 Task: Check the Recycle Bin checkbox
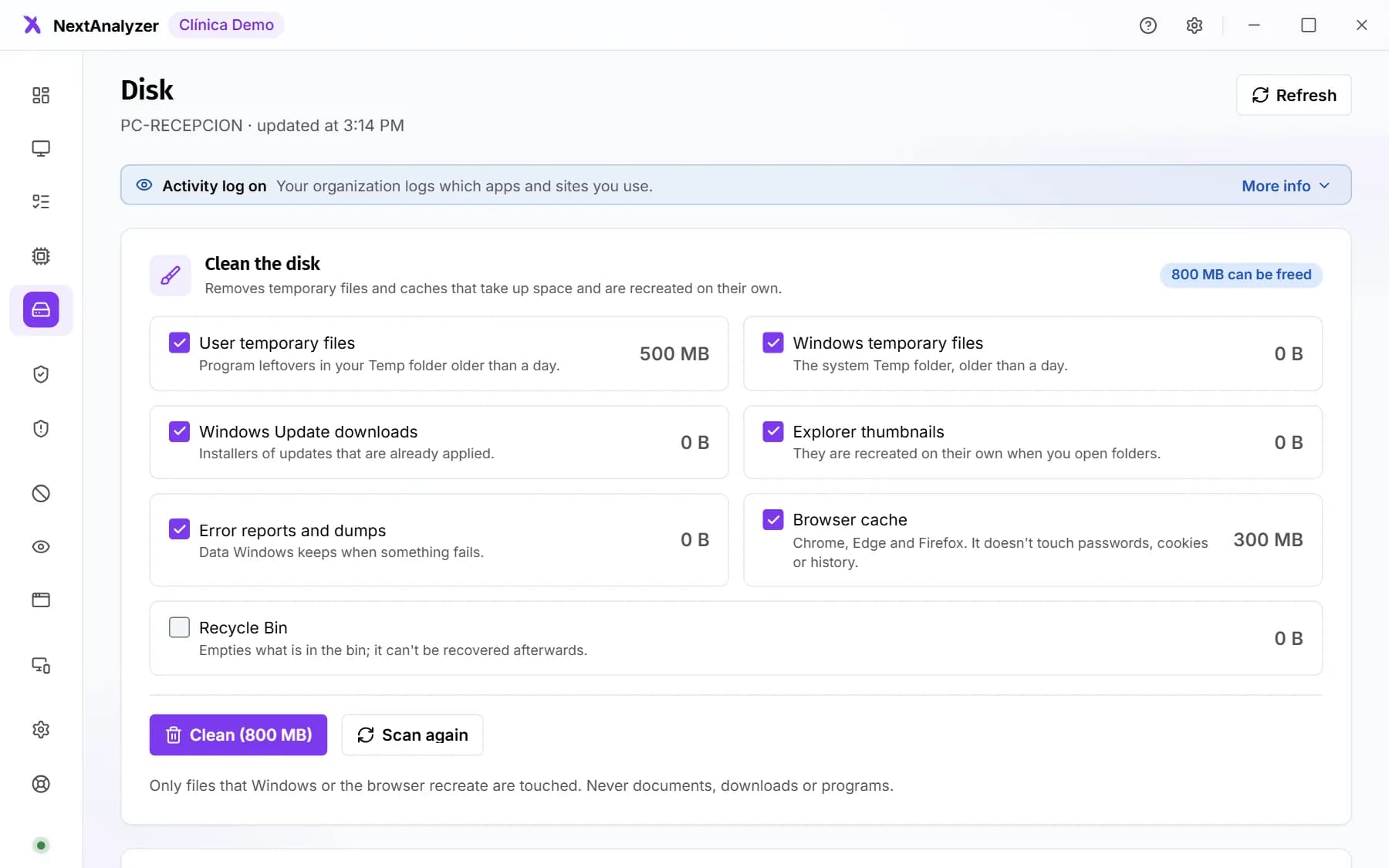pos(179,627)
